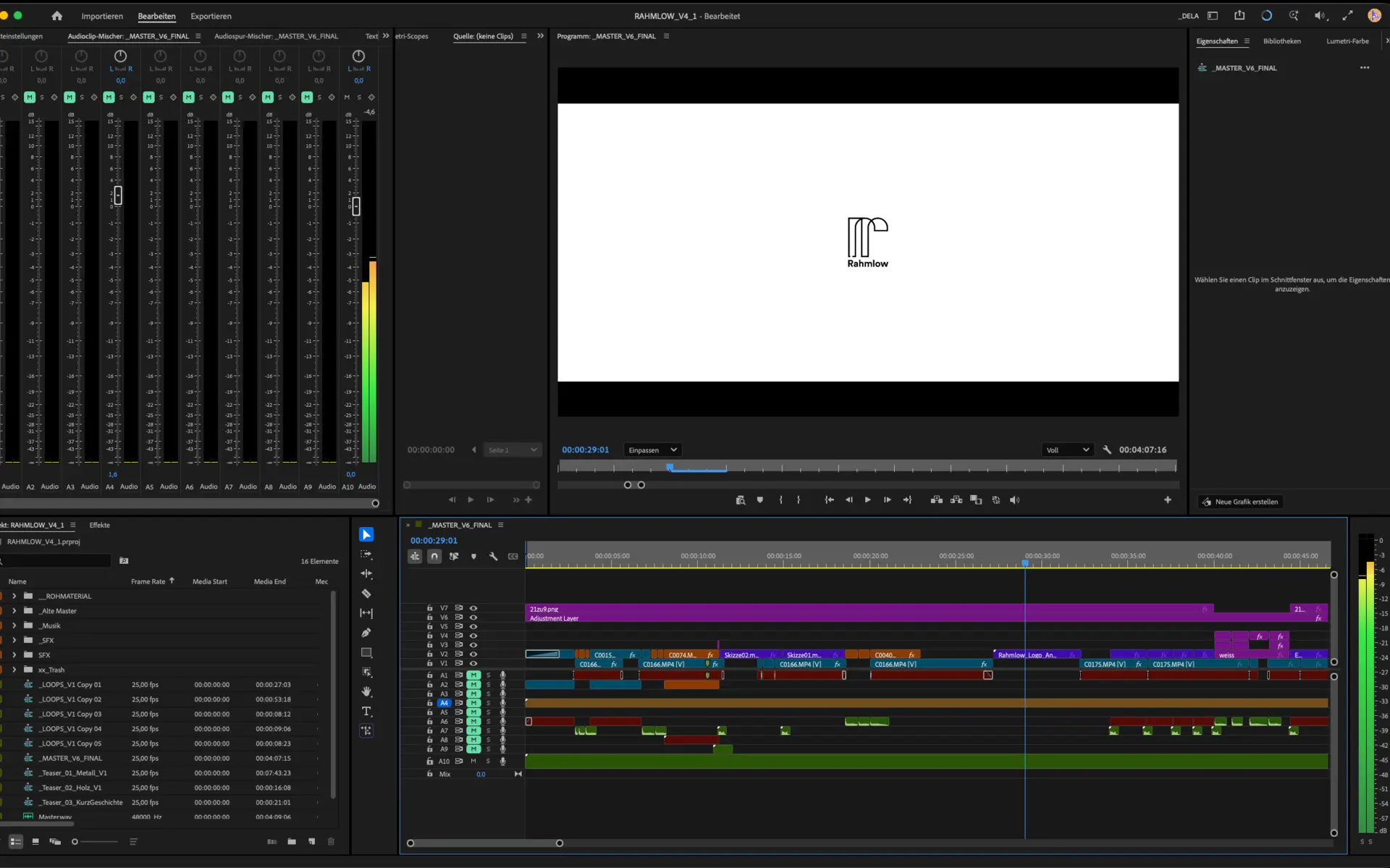Screen dimensions: 1390x868
Task: Add marker in timeline toolbar
Action: (x=473, y=556)
